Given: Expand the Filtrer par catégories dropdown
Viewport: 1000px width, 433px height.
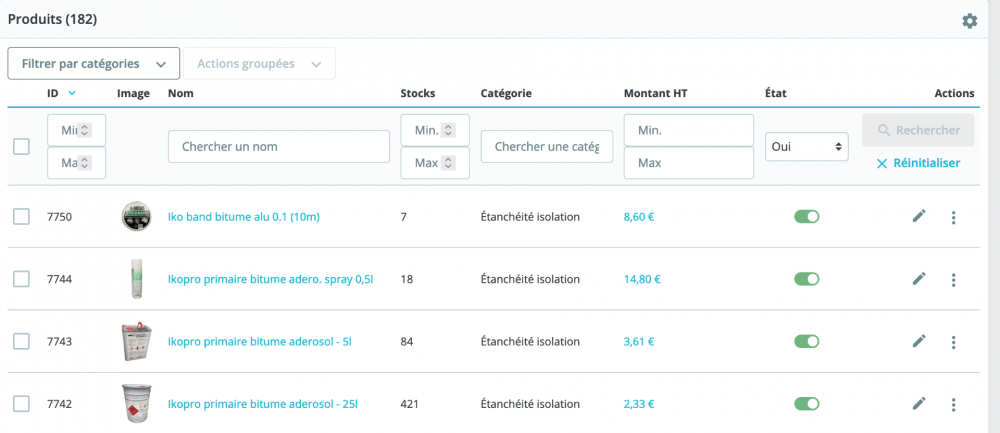Looking at the screenshot, I should (93, 63).
